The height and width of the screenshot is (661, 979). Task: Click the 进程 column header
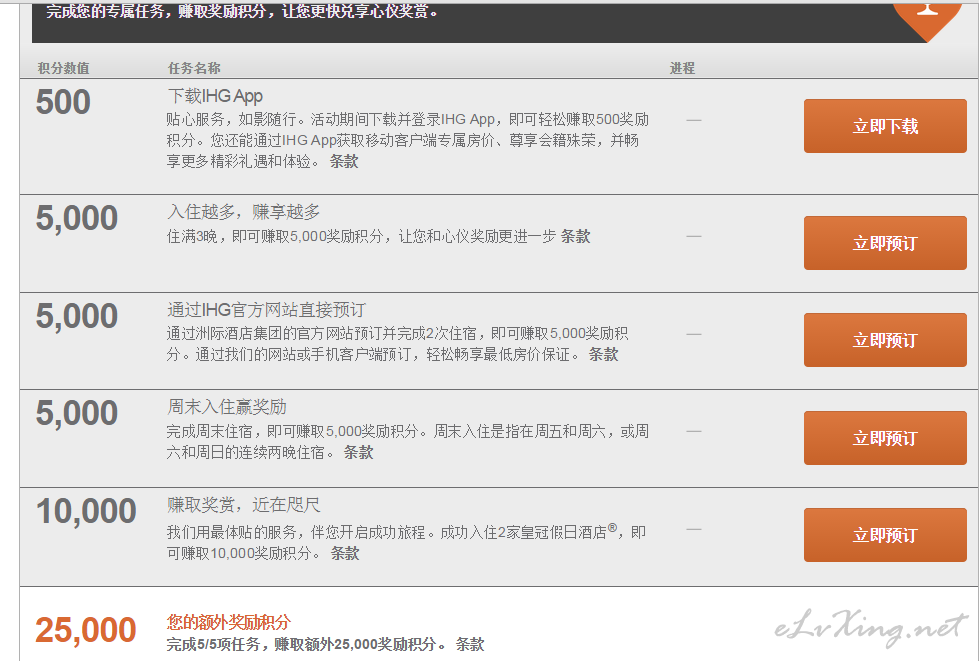pos(682,68)
